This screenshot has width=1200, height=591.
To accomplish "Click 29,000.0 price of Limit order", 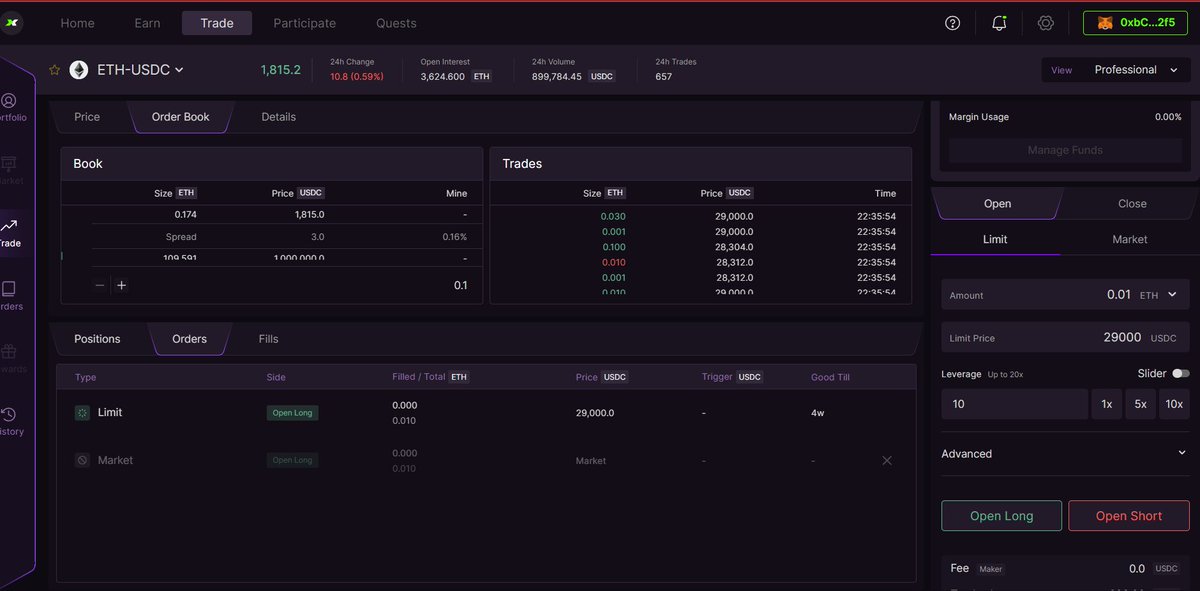I will [595, 413].
